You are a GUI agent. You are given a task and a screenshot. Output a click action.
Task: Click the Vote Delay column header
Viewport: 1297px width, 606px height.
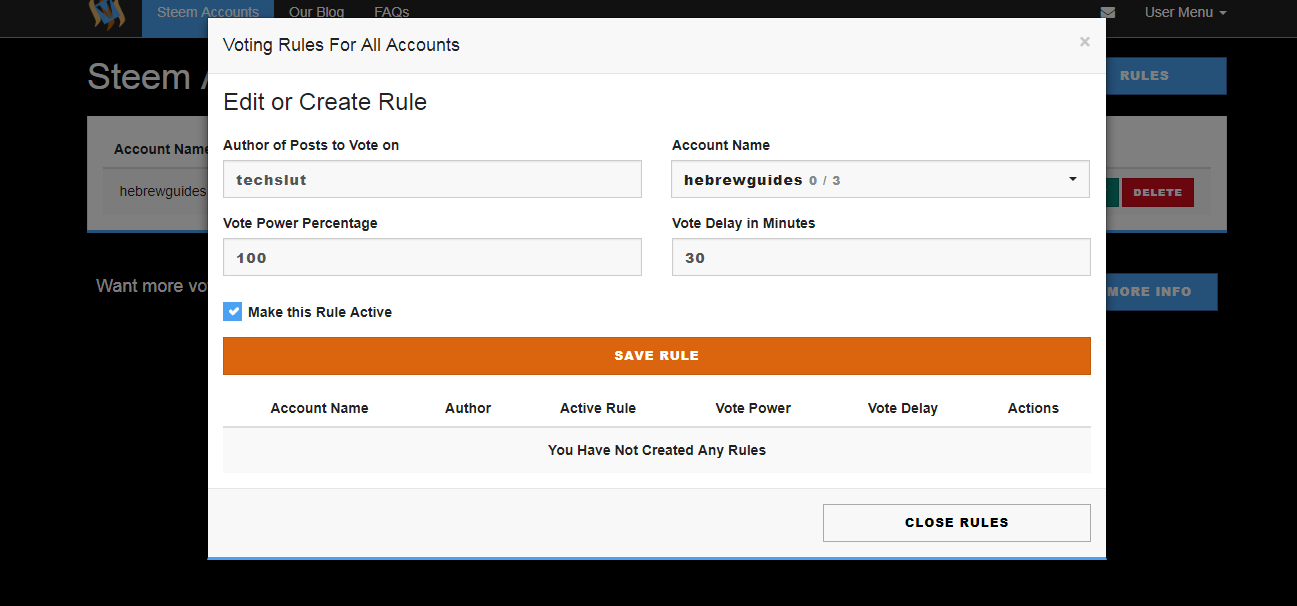pyautogui.click(x=903, y=408)
